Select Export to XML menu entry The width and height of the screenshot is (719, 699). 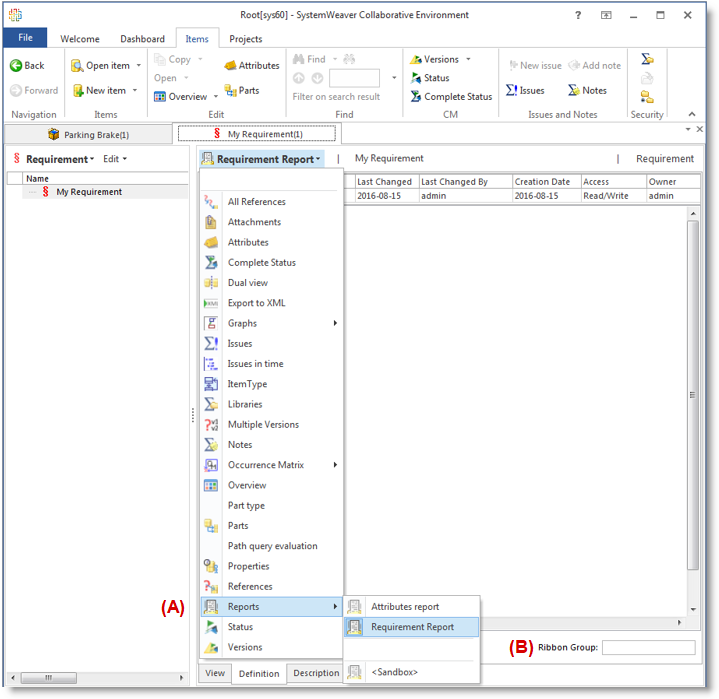click(x=271, y=303)
